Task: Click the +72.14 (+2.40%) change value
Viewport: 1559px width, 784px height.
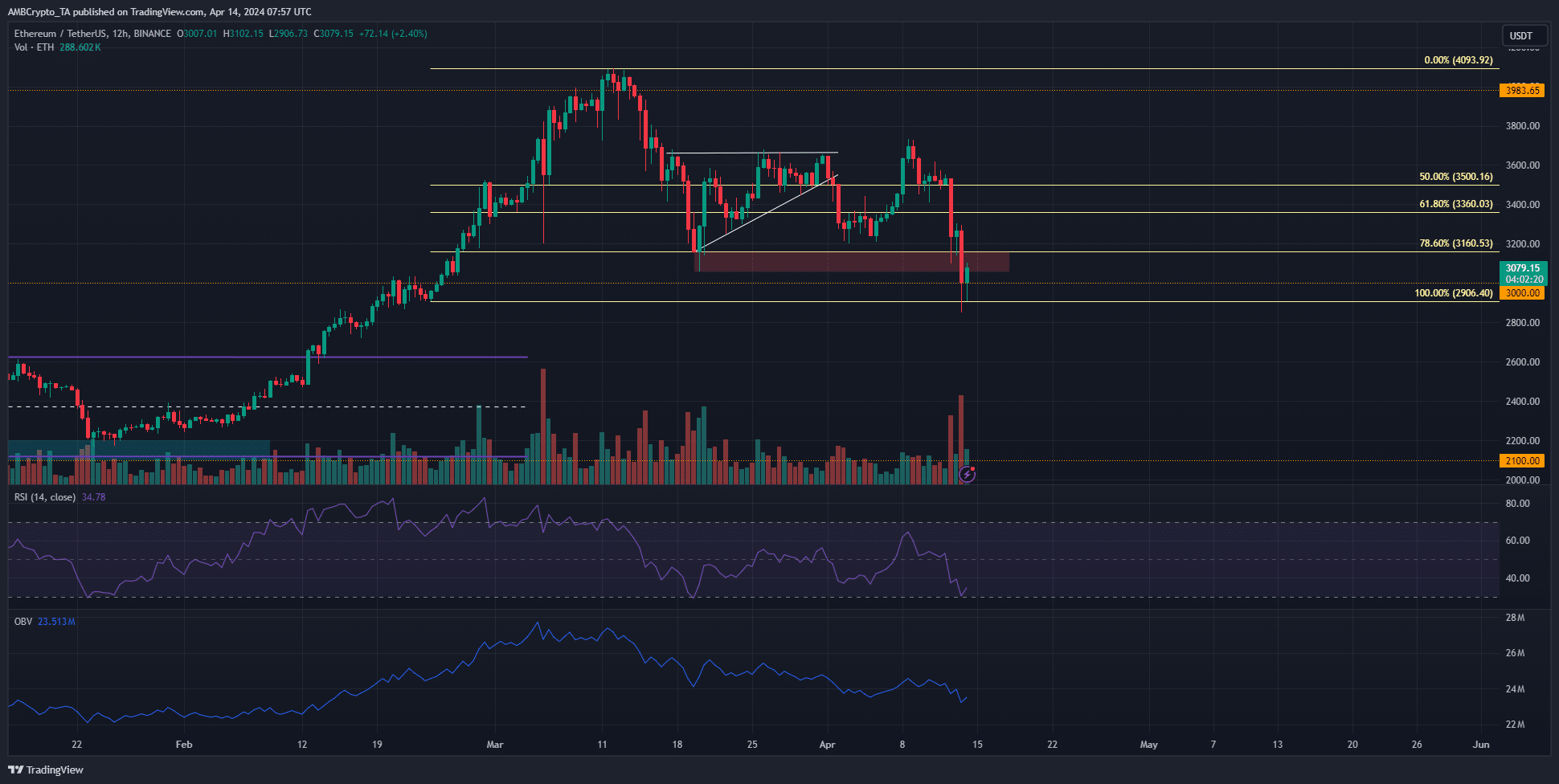Action: (x=393, y=34)
